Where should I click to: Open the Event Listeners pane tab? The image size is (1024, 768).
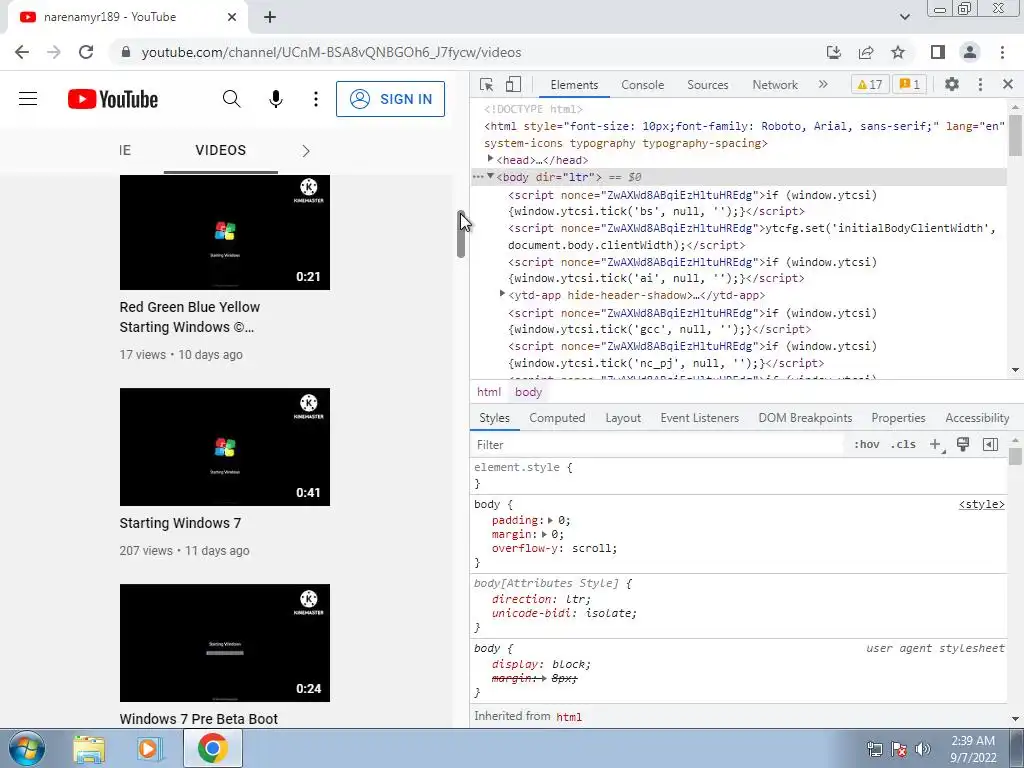[699, 418]
